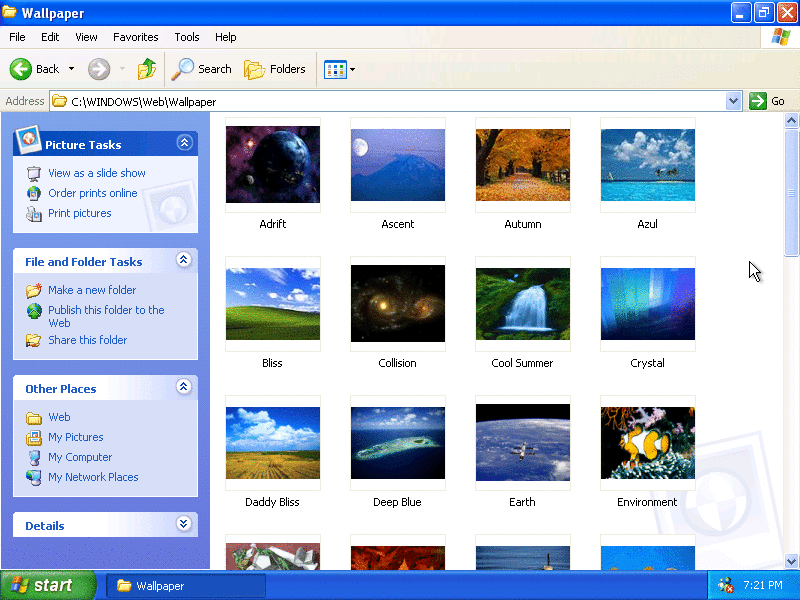Image resolution: width=800 pixels, height=600 pixels.
Task: Click the scrollbar down arrow
Action: pyautogui.click(x=791, y=561)
